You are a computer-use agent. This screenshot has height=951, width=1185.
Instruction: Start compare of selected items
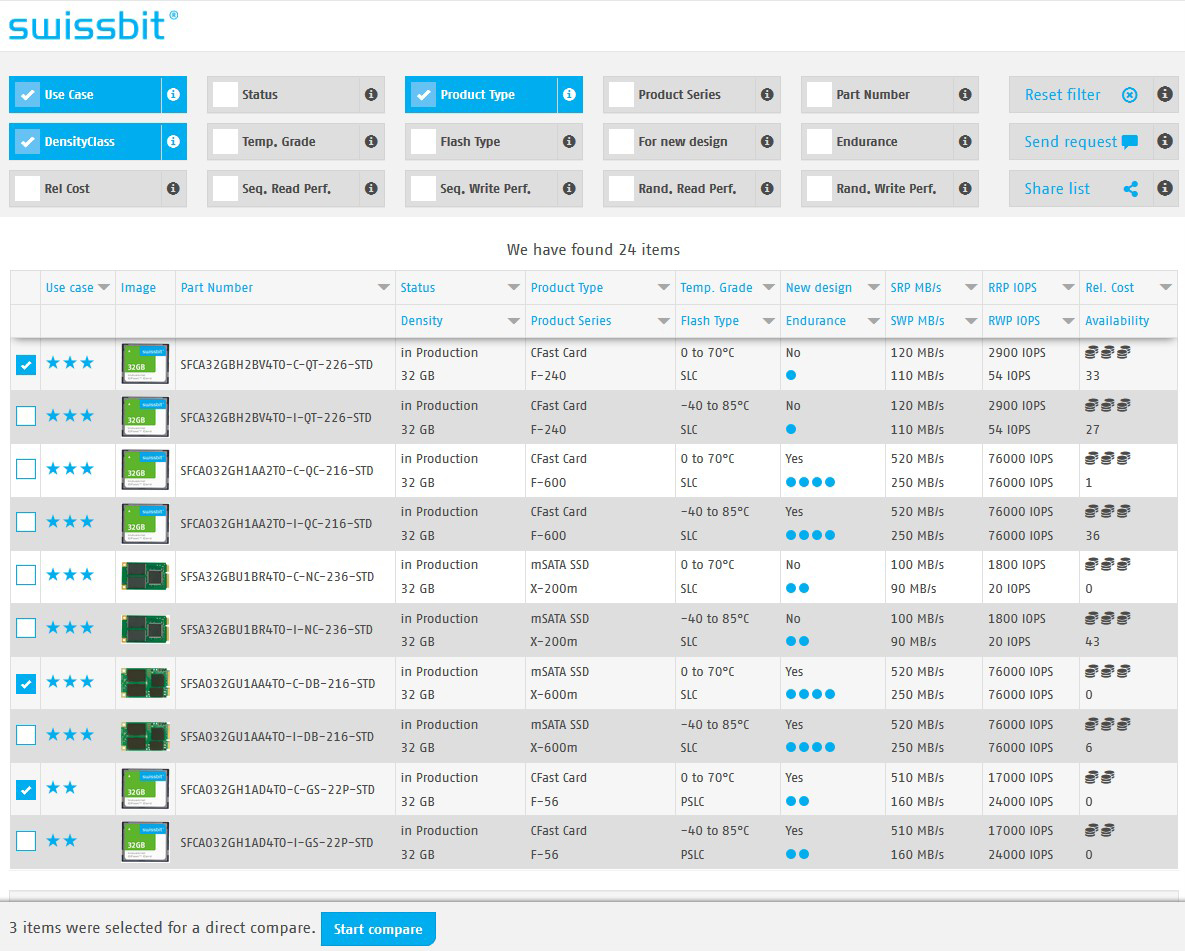378,929
